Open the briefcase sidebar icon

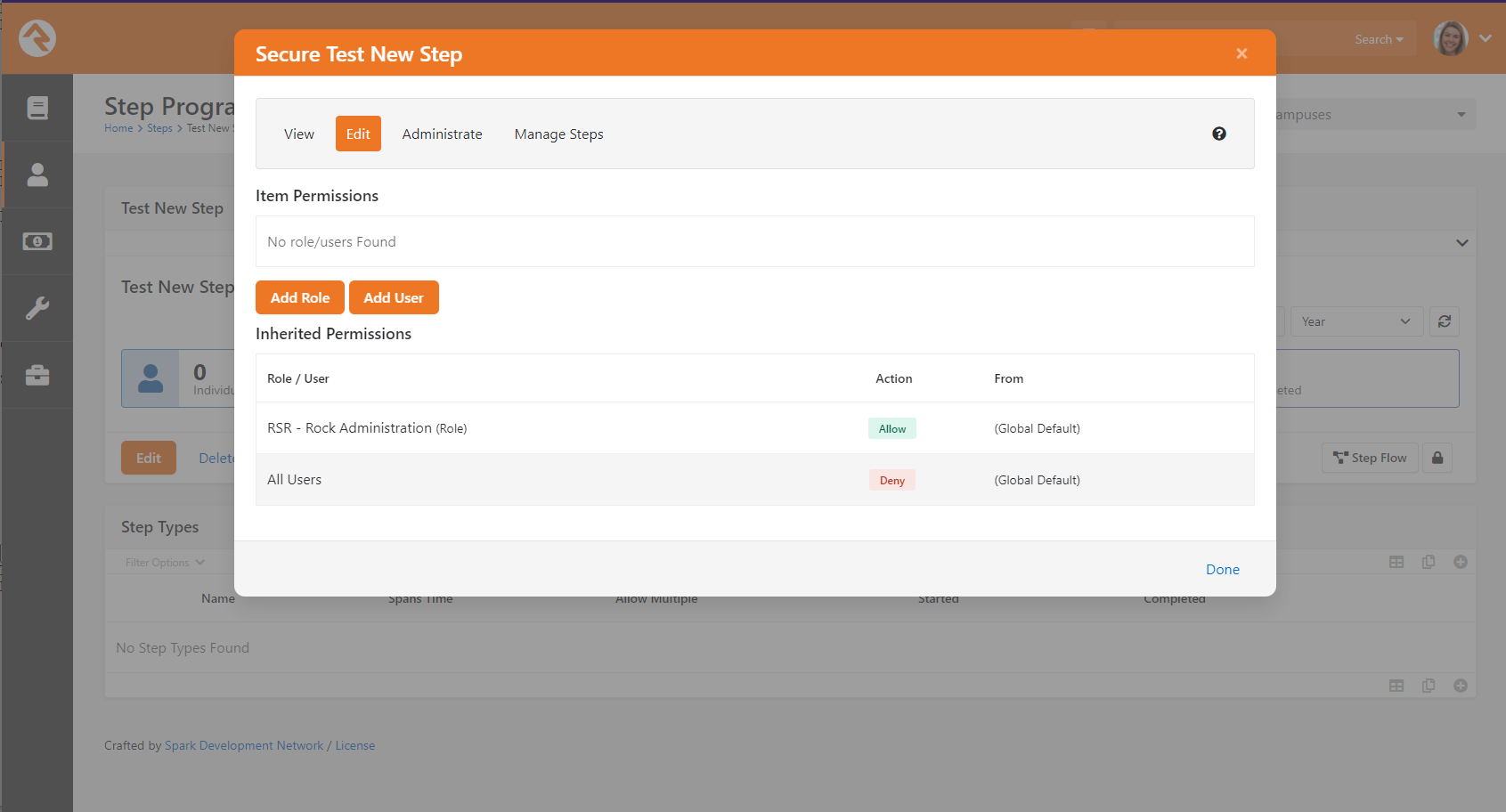pos(37,375)
